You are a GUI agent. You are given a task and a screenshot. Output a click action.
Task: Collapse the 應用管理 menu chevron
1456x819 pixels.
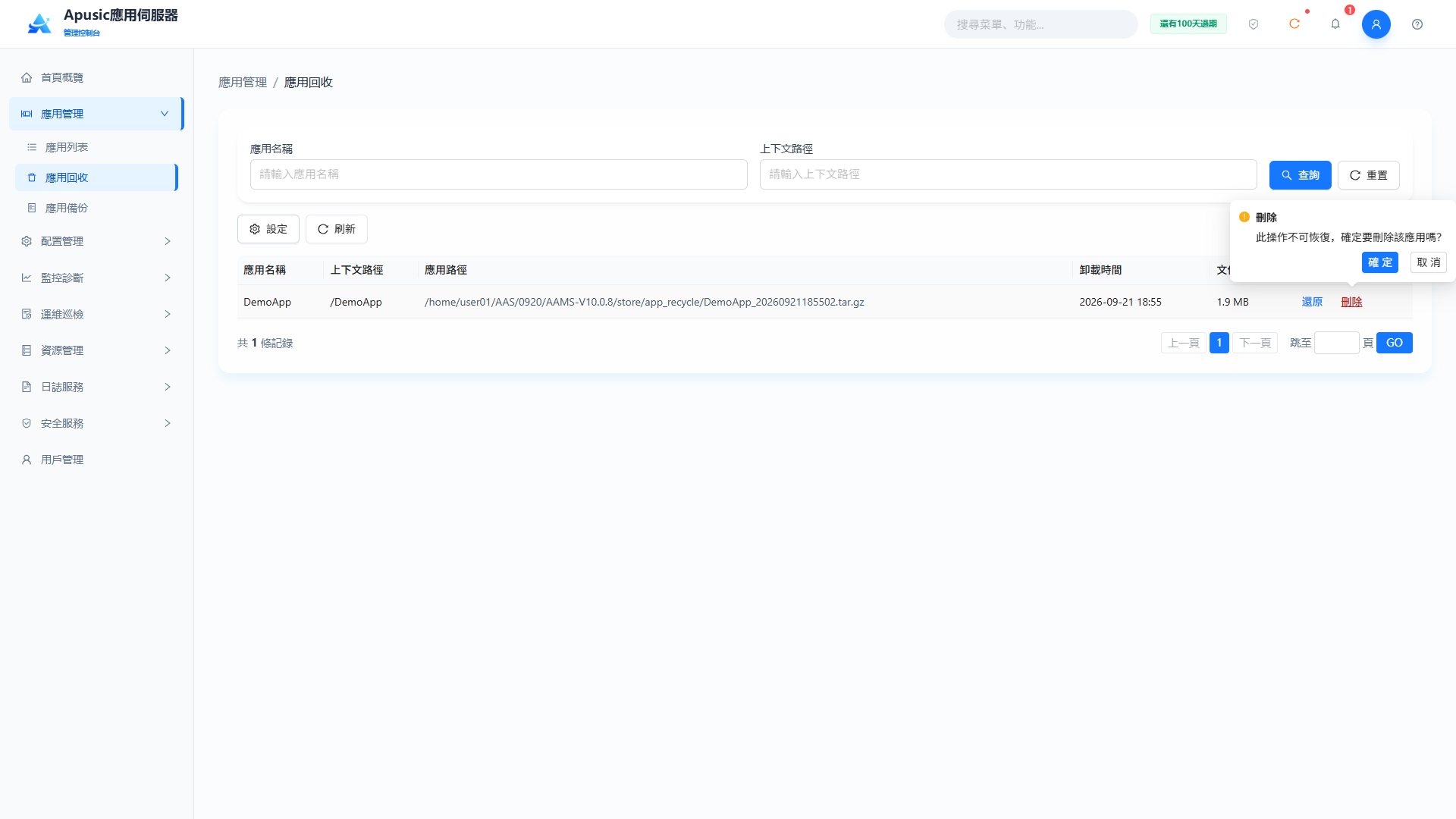click(165, 114)
